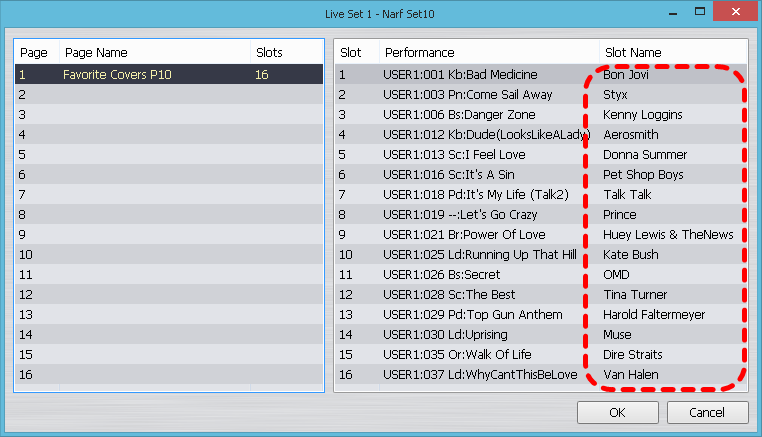
Task: Select slot USER1:026 Bs:Secret
Action: [541, 274]
